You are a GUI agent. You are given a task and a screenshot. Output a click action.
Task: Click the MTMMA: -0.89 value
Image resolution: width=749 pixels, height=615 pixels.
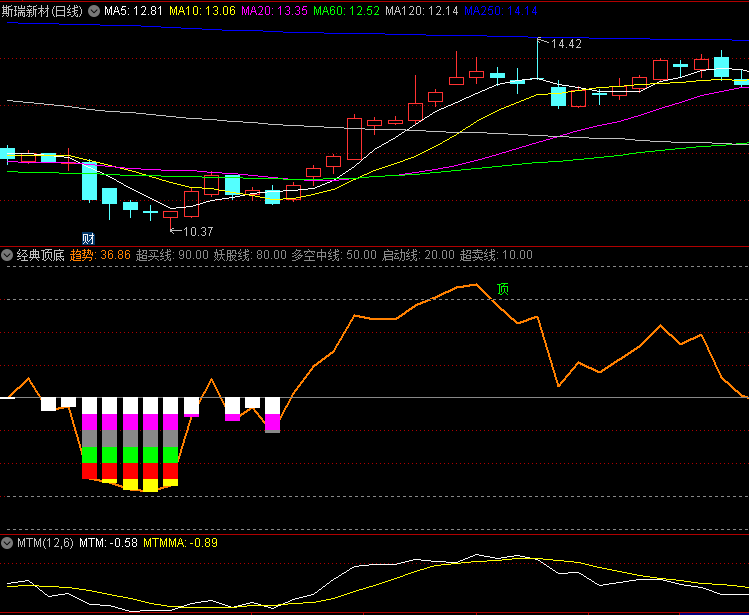181,543
